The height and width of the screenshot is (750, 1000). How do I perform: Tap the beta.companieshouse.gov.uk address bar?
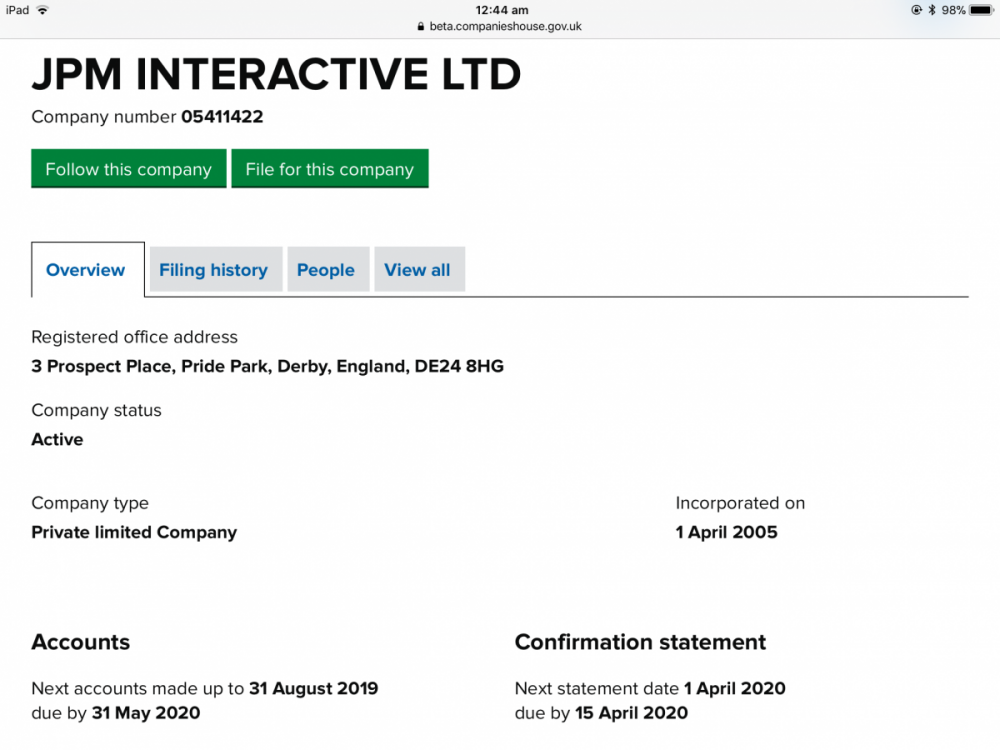(x=500, y=26)
